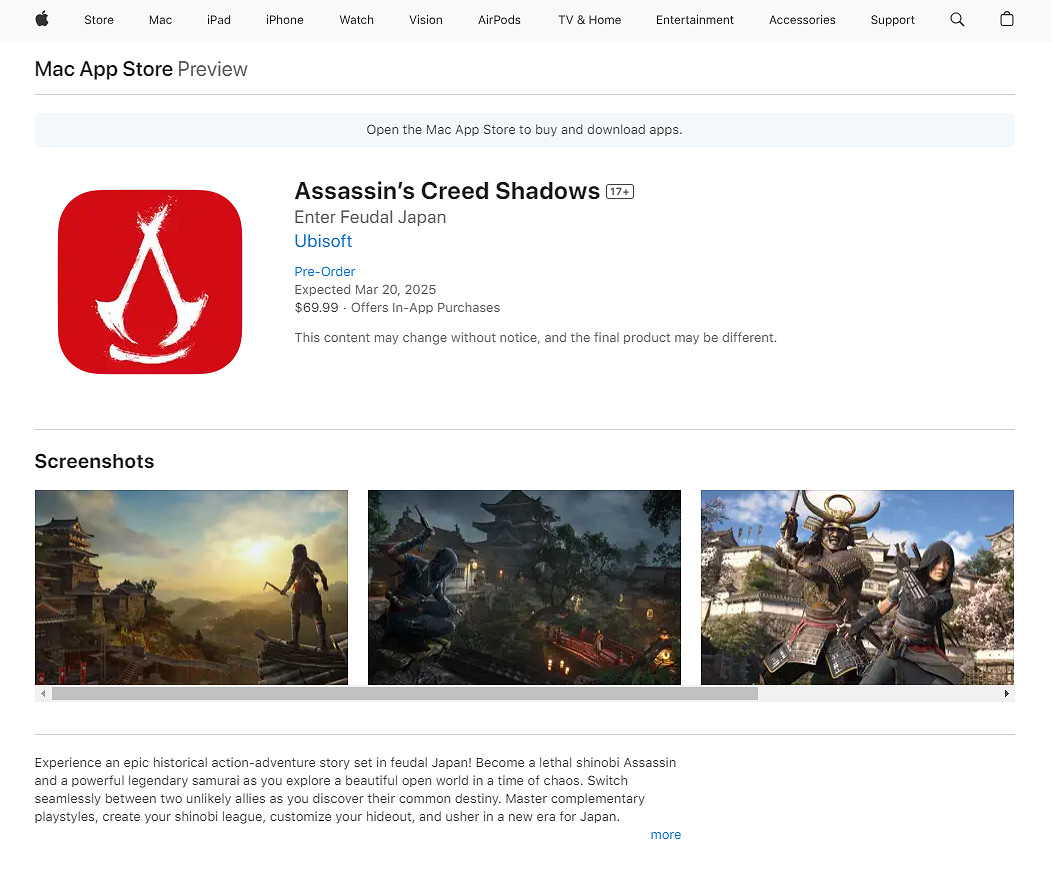Go to the Entertainment nav item
The height and width of the screenshot is (873, 1051).
tap(694, 20)
